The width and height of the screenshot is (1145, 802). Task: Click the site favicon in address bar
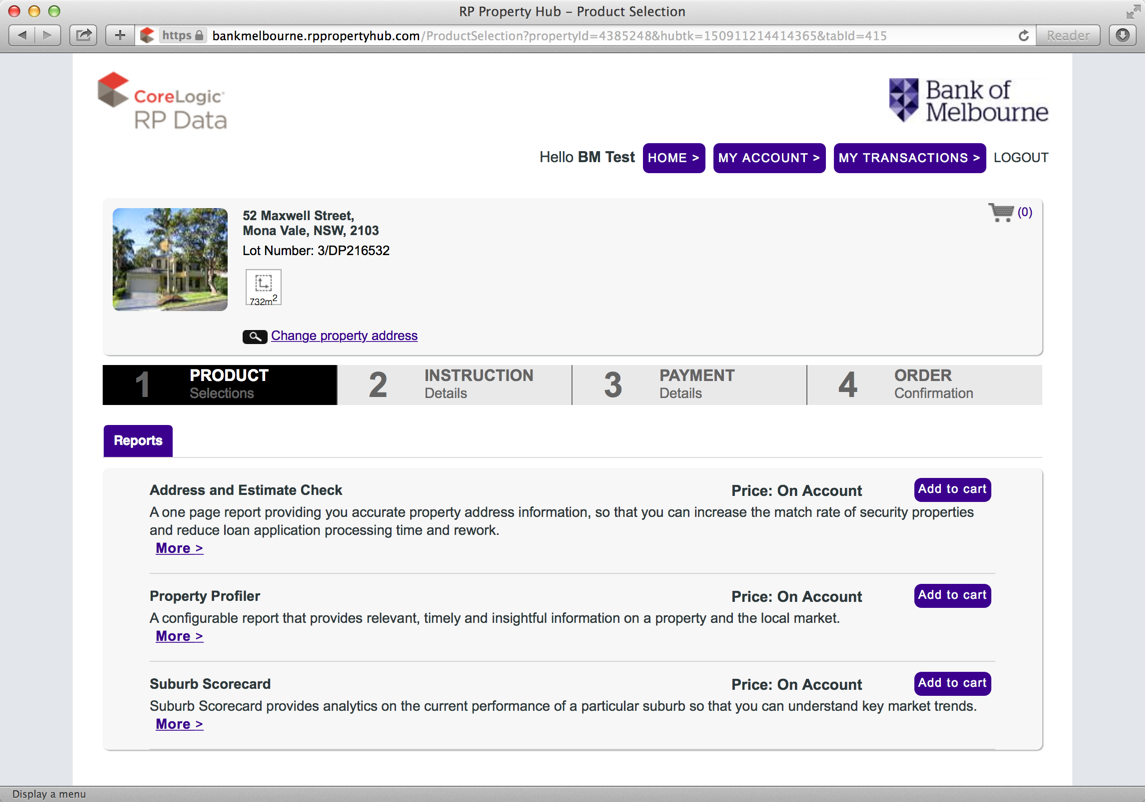(148, 35)
